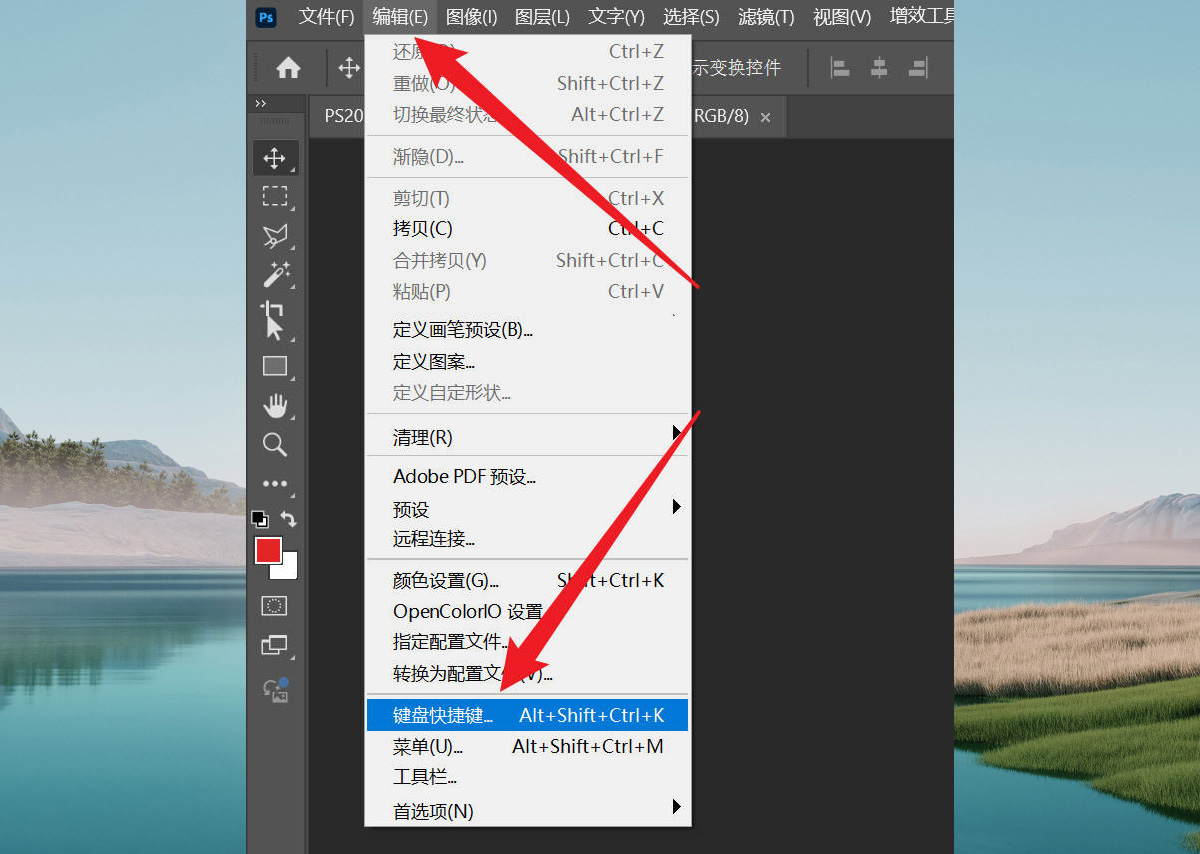Open the three-dots Edit Toolbar button
This screenshot has height=854, width=1200.
[x=275, y=484]
